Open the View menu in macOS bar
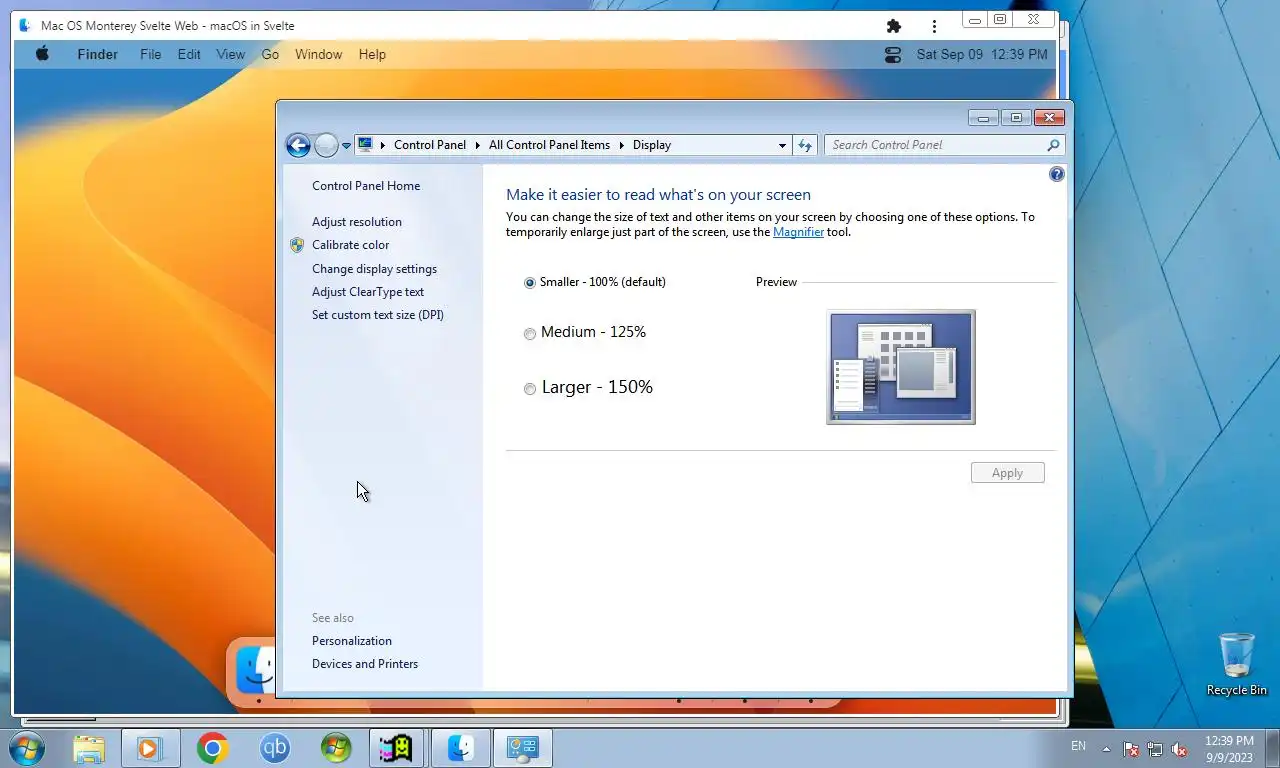The image size is (1280, 768). click(231, 55)
